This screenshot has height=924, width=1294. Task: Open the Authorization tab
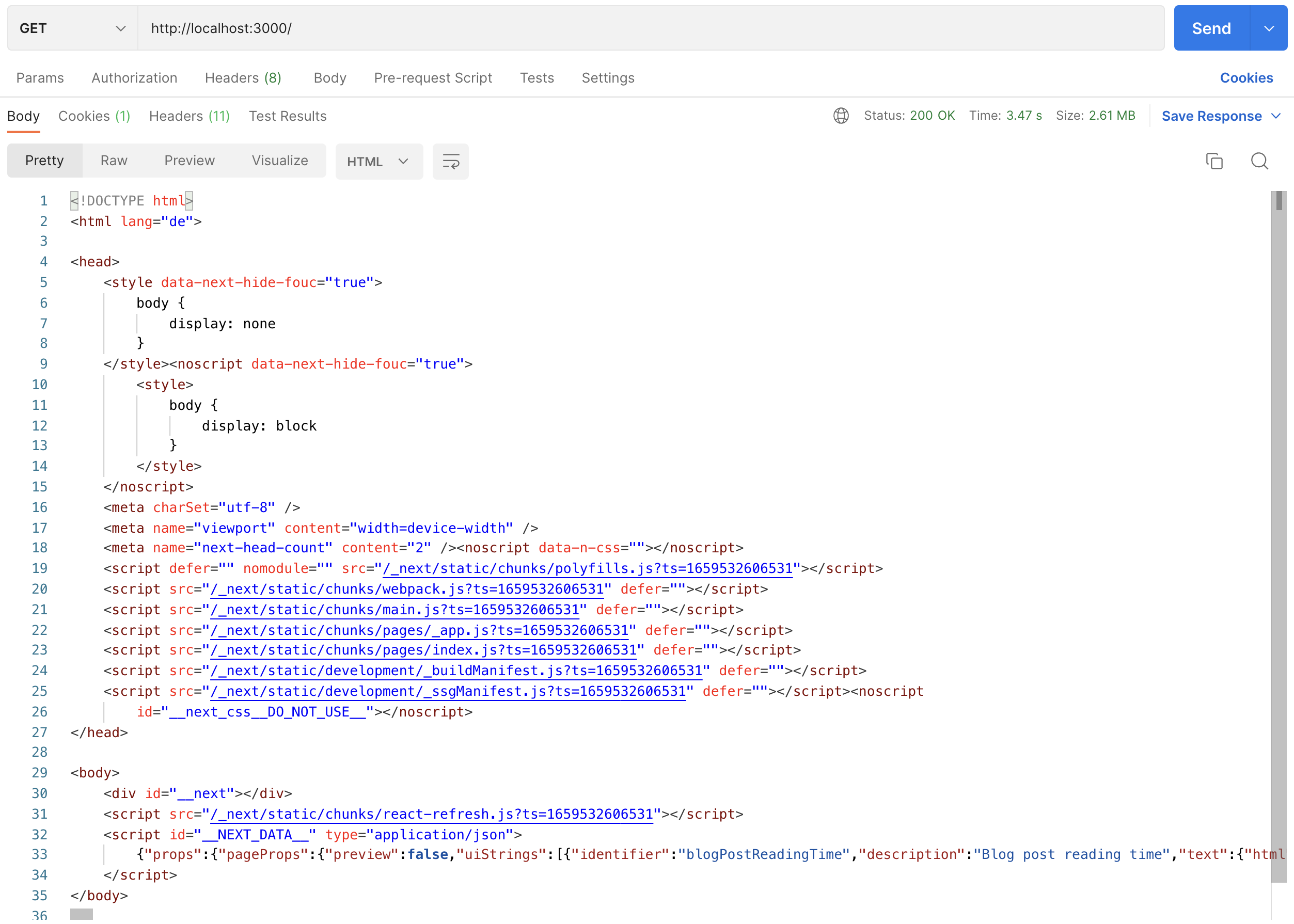(134, 78)
